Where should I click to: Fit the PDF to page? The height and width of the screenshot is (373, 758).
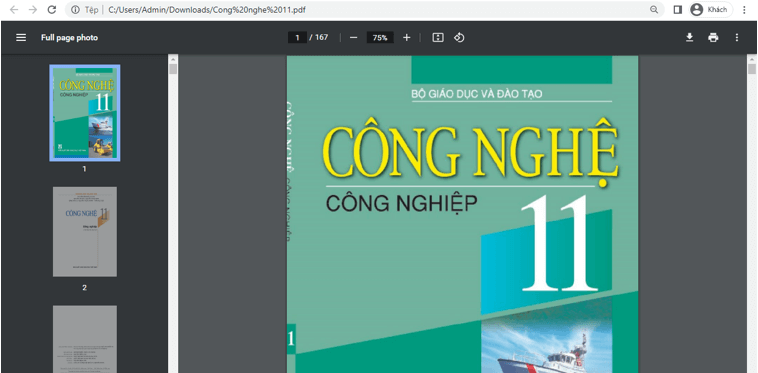click(438, 38)
